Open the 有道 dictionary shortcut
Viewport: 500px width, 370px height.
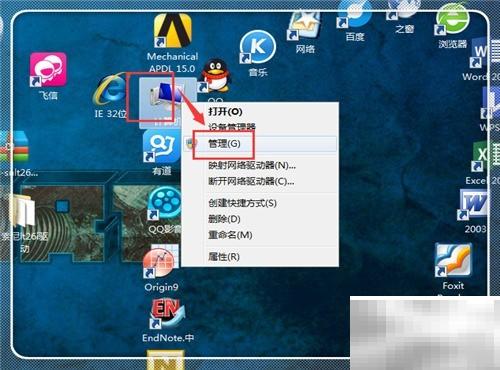point(162,147)
